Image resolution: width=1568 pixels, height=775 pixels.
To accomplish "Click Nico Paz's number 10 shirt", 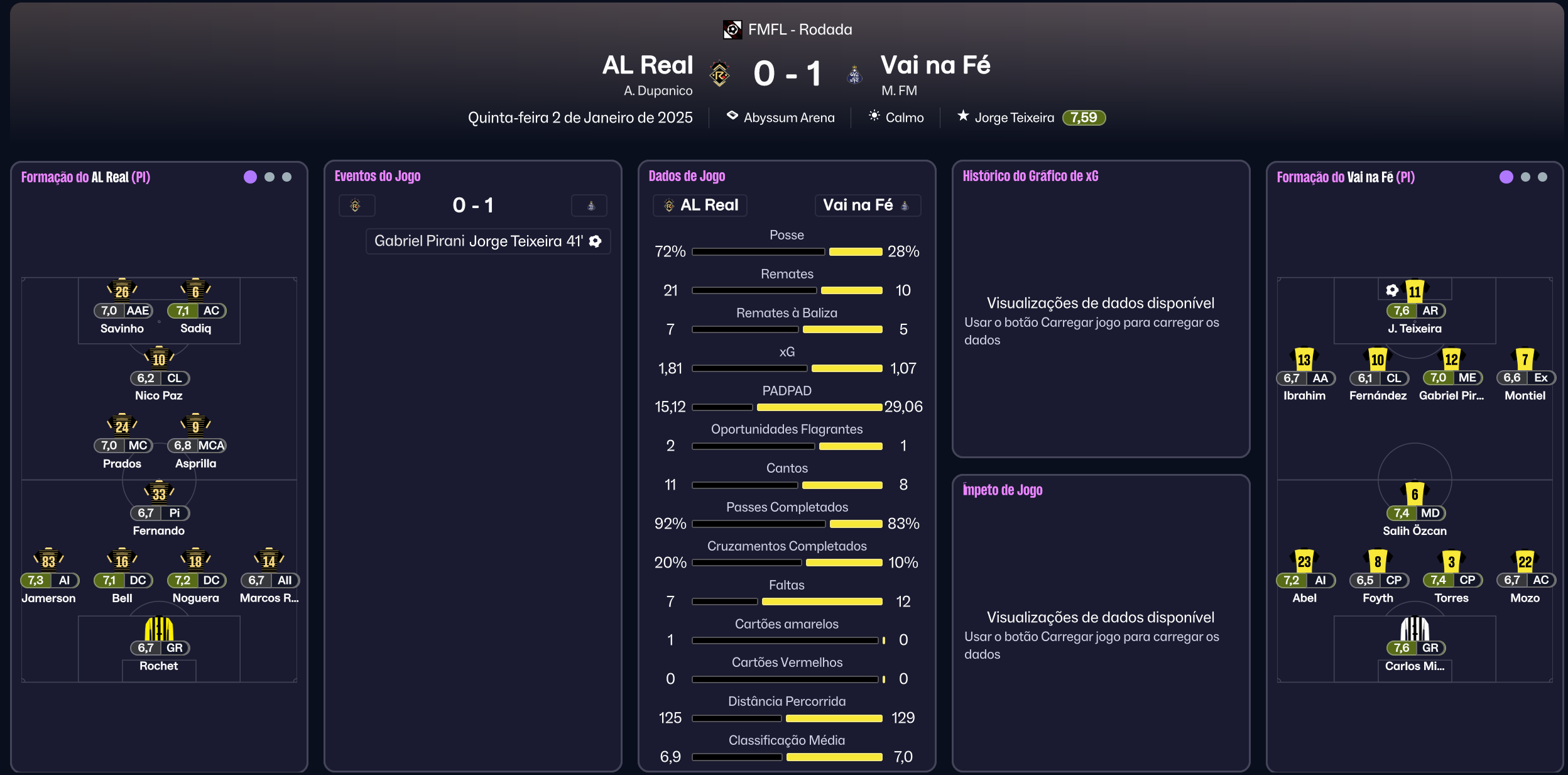I will pos(159,358).
